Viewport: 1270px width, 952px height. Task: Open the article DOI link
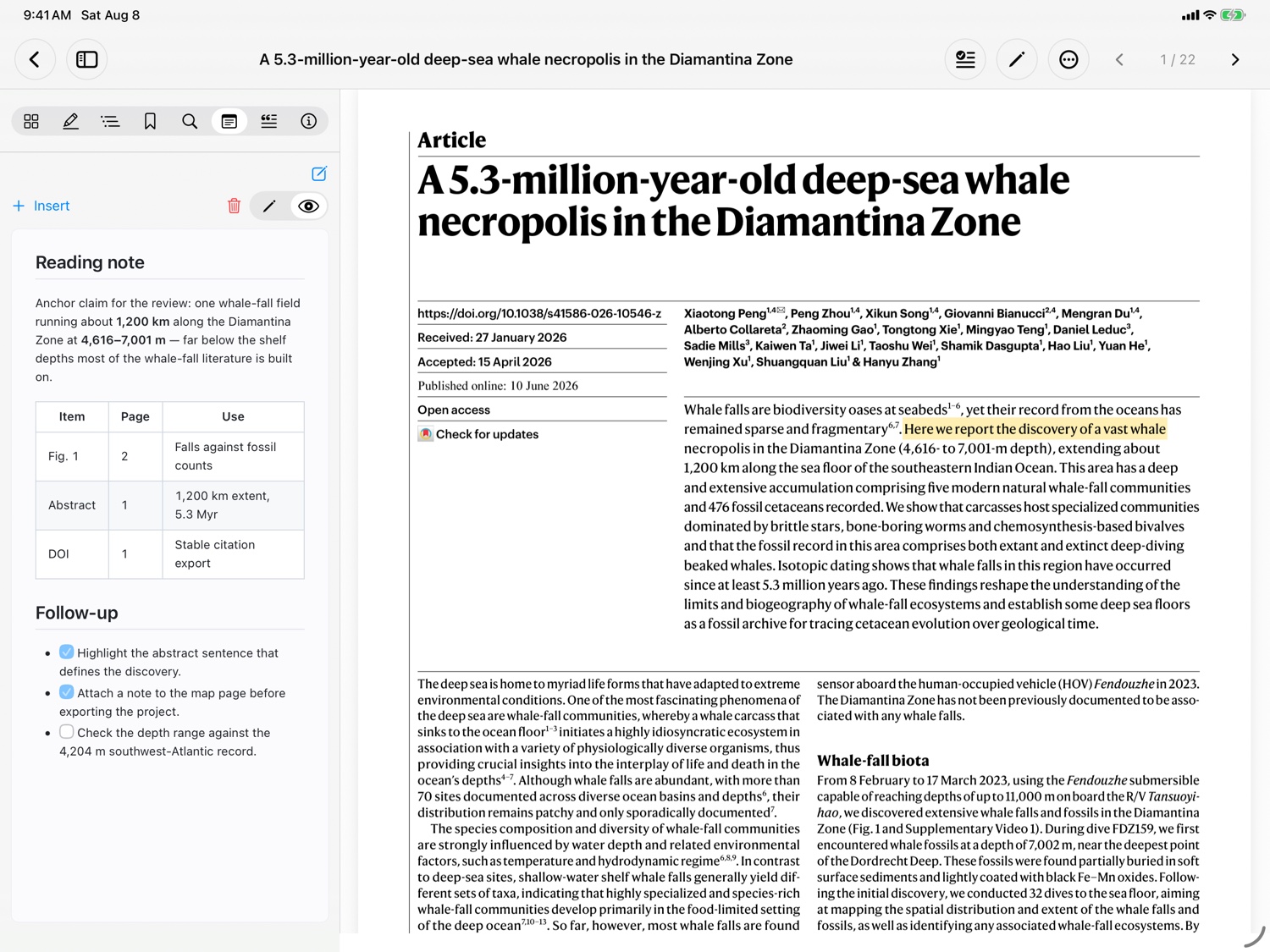coord(539,313)
